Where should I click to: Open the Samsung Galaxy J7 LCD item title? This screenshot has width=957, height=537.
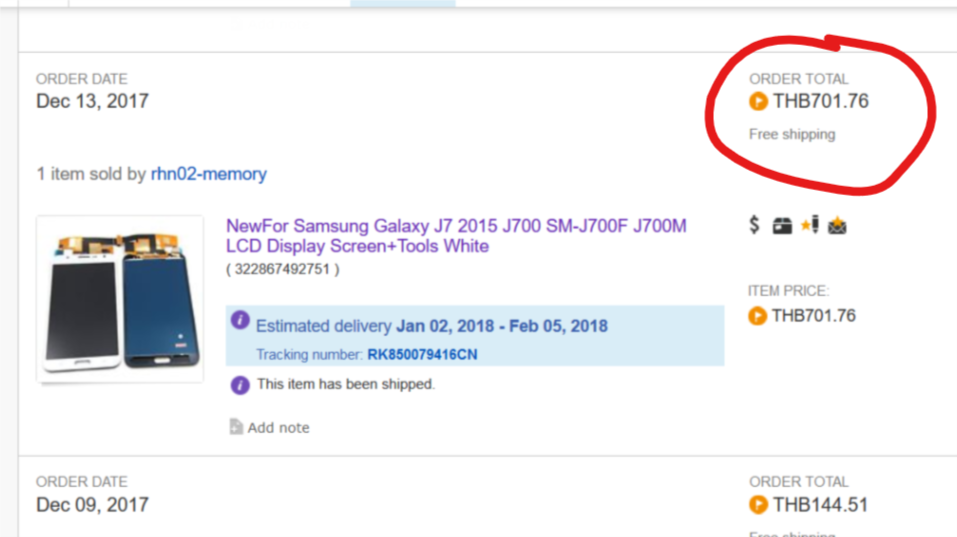point(456,236)
